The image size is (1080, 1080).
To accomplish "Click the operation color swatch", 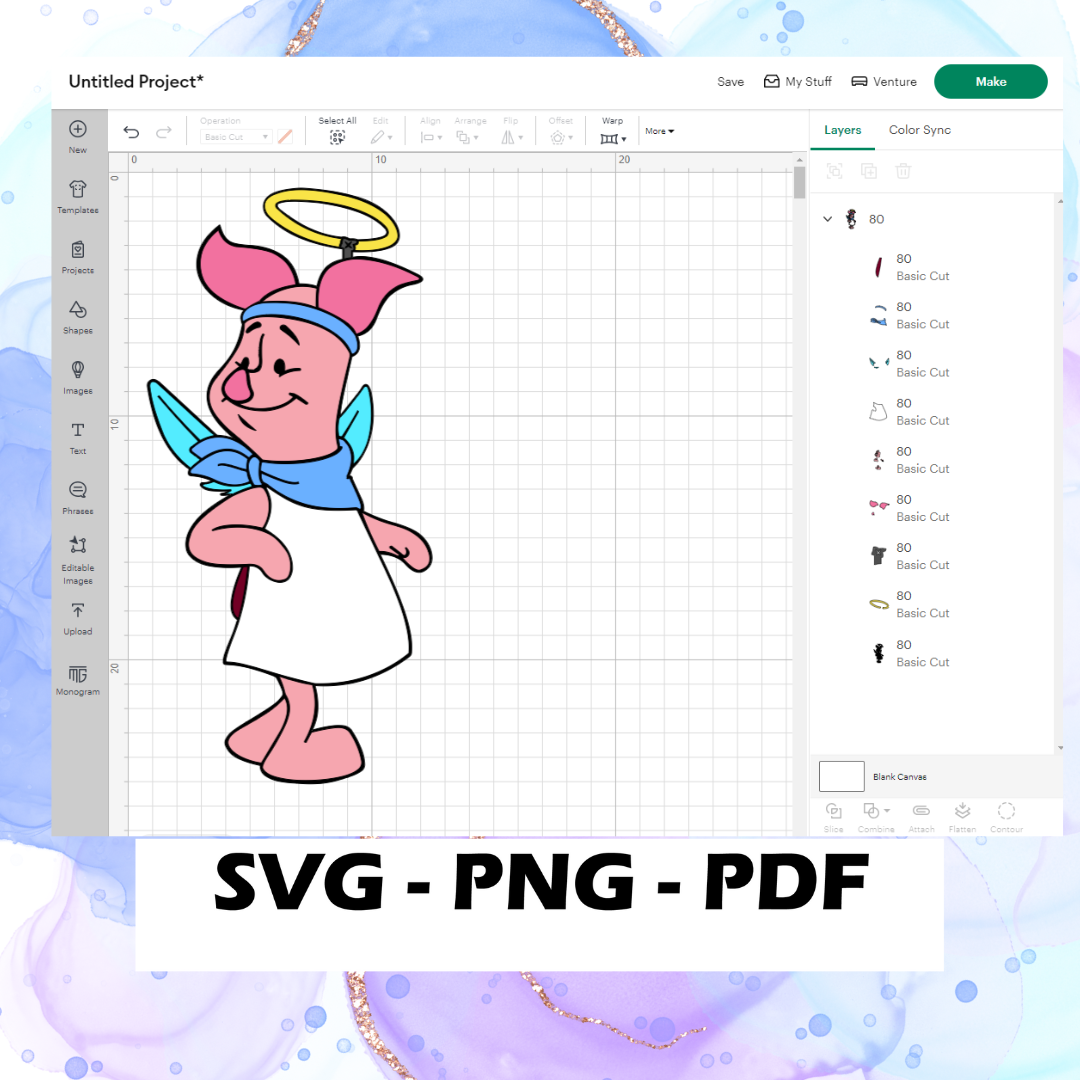I will 285,137.
